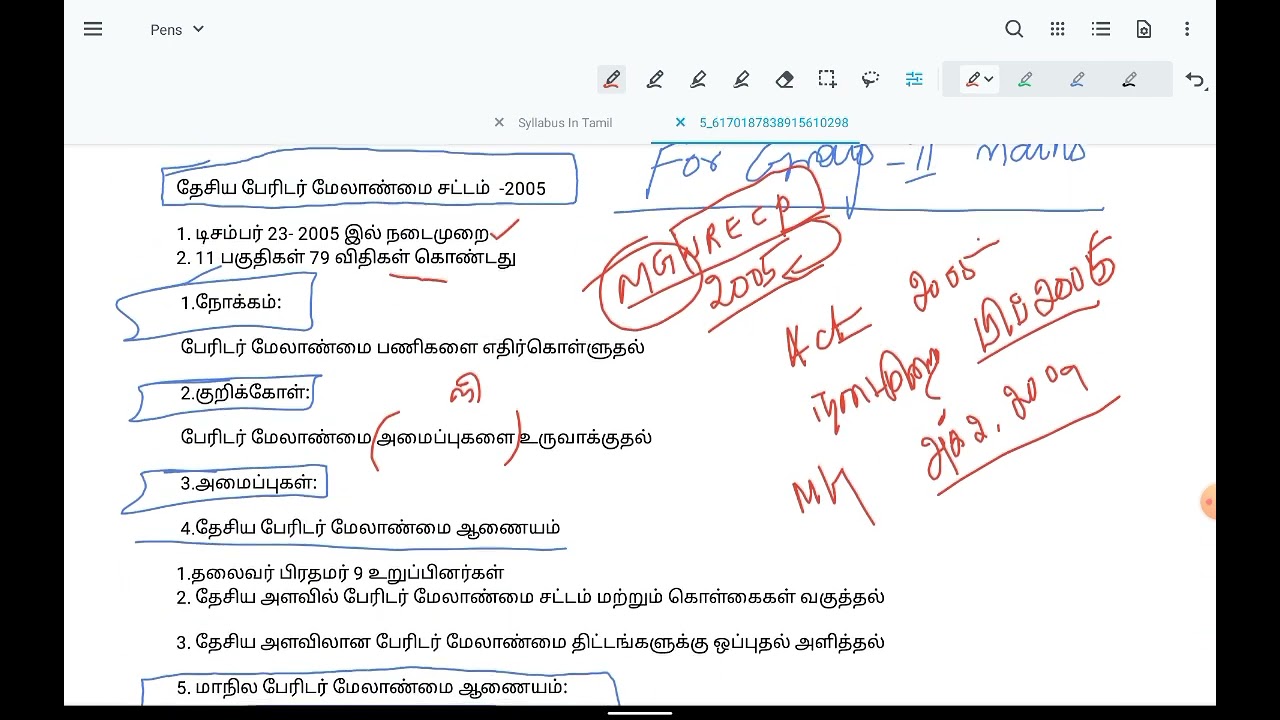Screen dimensions: 1280x720
Task: Click the heading 'தேசிய பேரிடர் மேலாண்மை சட்டம் -2005'
Action: tap(361, 188)
